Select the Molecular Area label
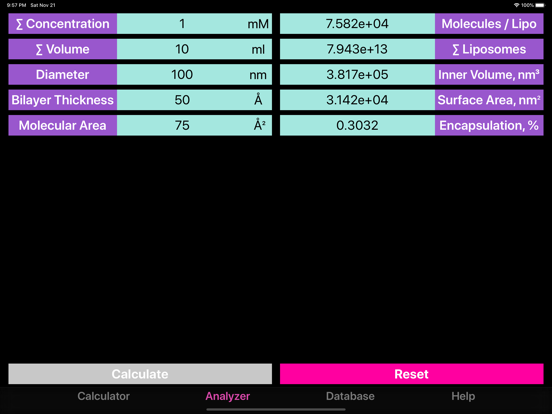The height and width of the screenshot is (414, 552). point(63,125)
